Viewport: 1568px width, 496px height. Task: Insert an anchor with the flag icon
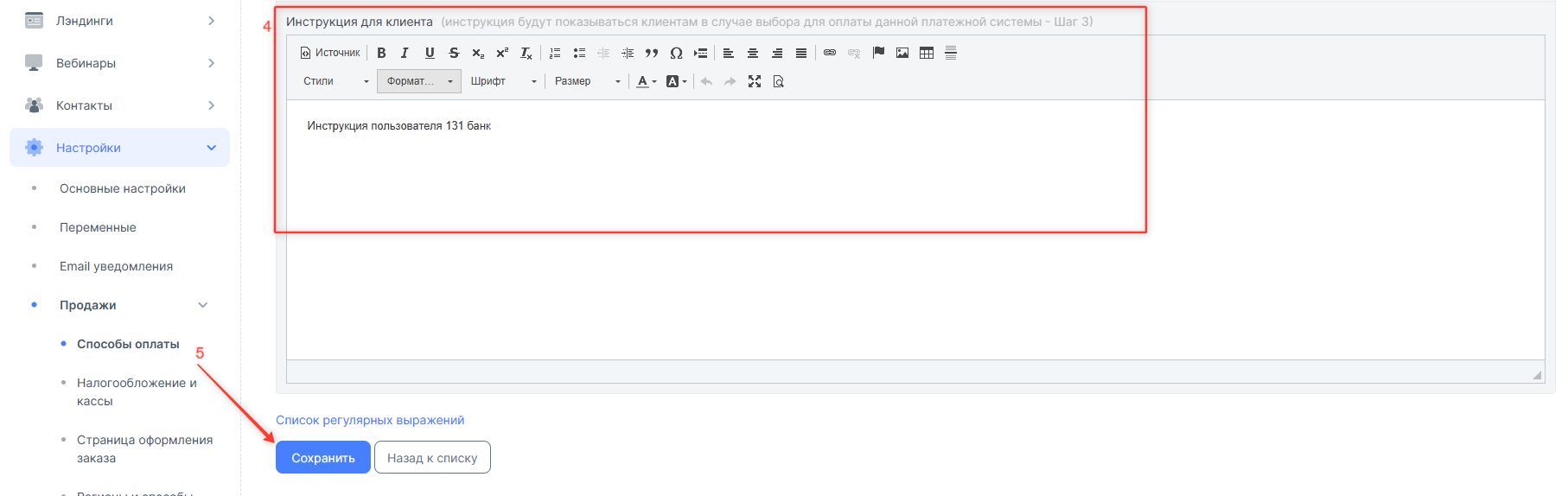(x=878, y=53)
